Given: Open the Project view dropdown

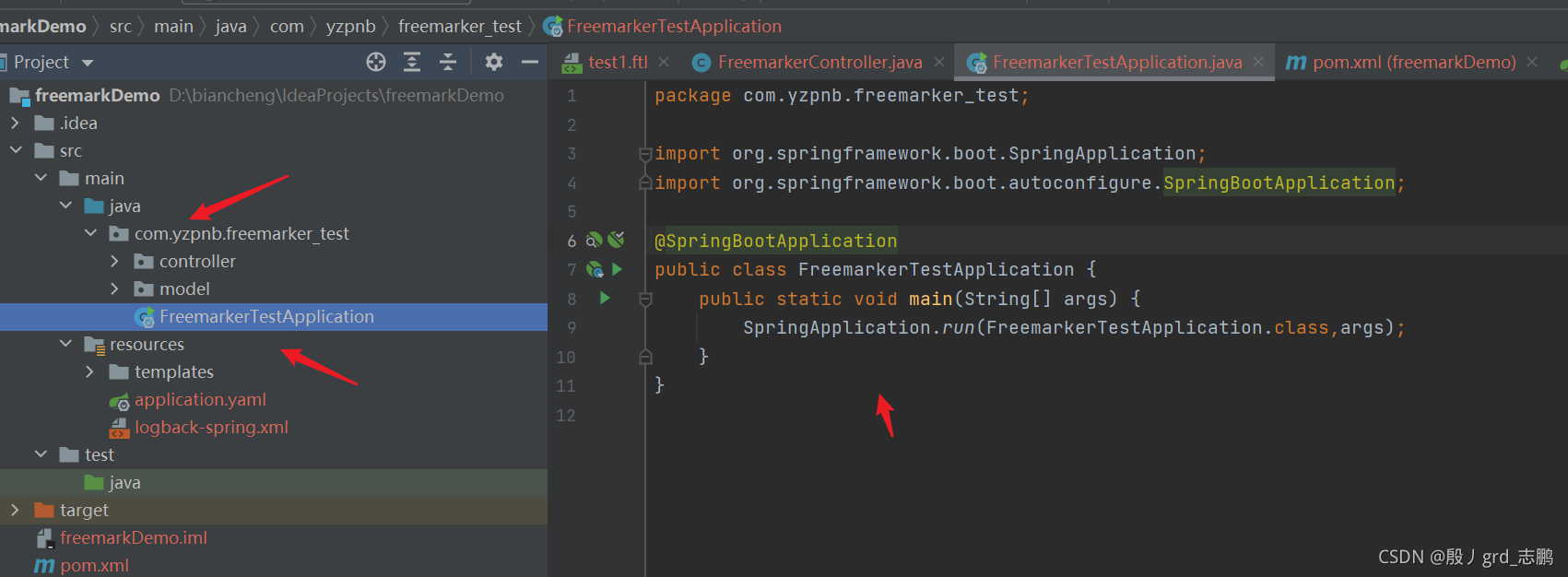Looking at the screenshot, I should [88, 63].
